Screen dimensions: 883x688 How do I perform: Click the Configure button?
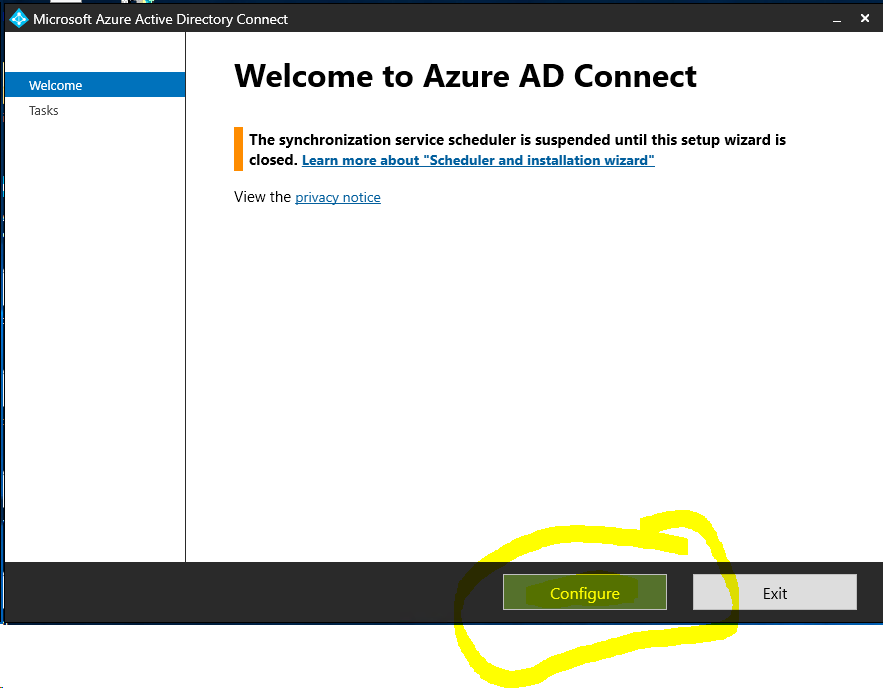coord(585,592)
